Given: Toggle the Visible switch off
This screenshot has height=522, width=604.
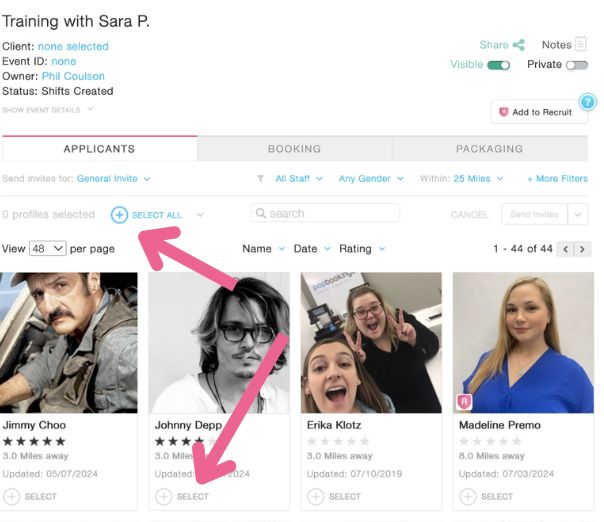Looking at the screenshot, I should click(x=498, y=65).
